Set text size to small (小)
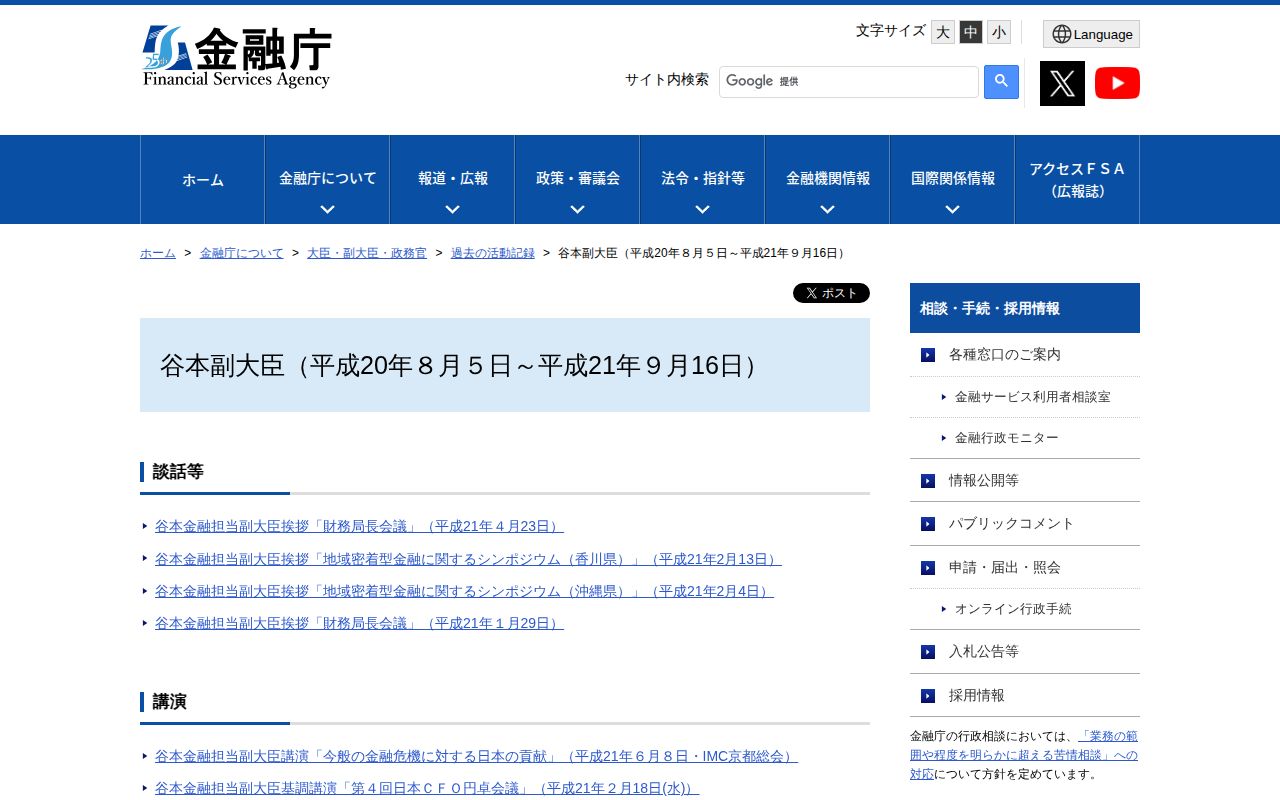The height and width of the screenshot is (800, 1280). (999, 32)
